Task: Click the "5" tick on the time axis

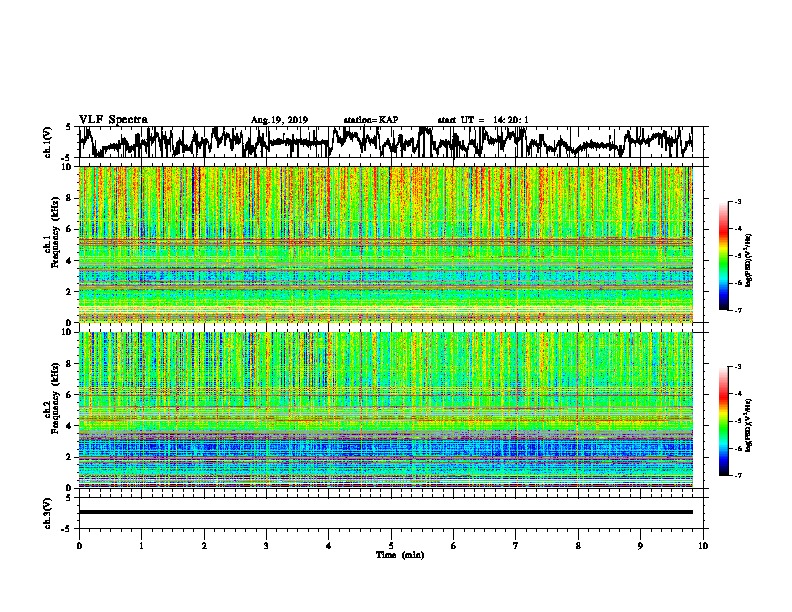Action: tap(391, 545)
